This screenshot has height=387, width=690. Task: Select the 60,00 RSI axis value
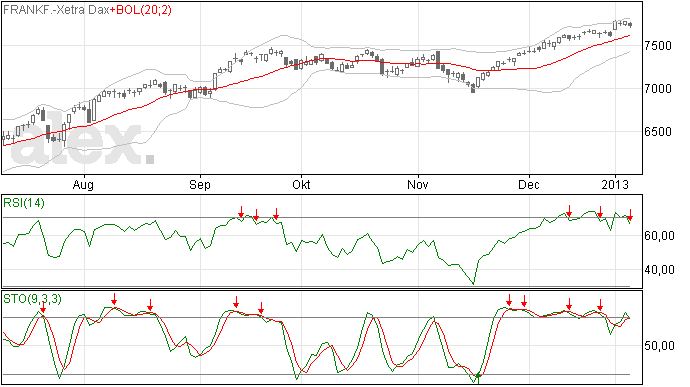tap(659, 236)
